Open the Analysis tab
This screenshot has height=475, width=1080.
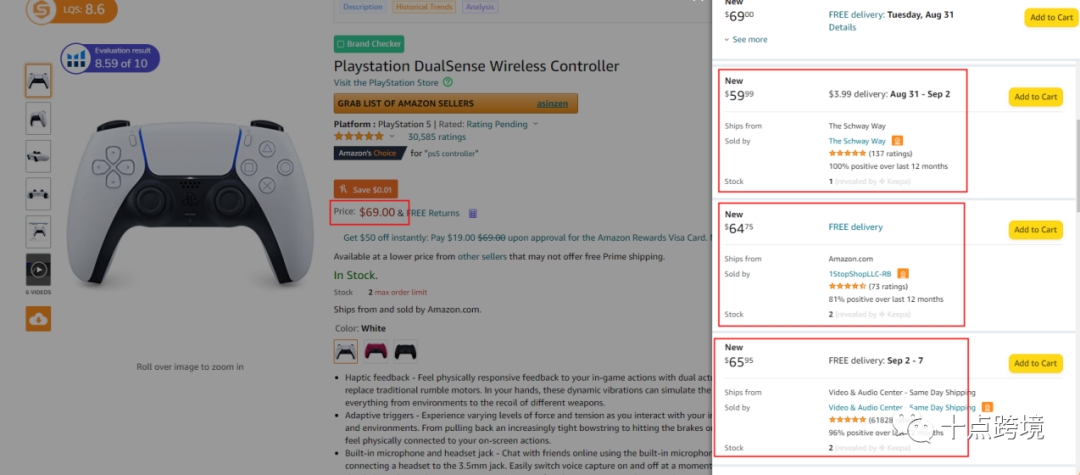[480, 7]
